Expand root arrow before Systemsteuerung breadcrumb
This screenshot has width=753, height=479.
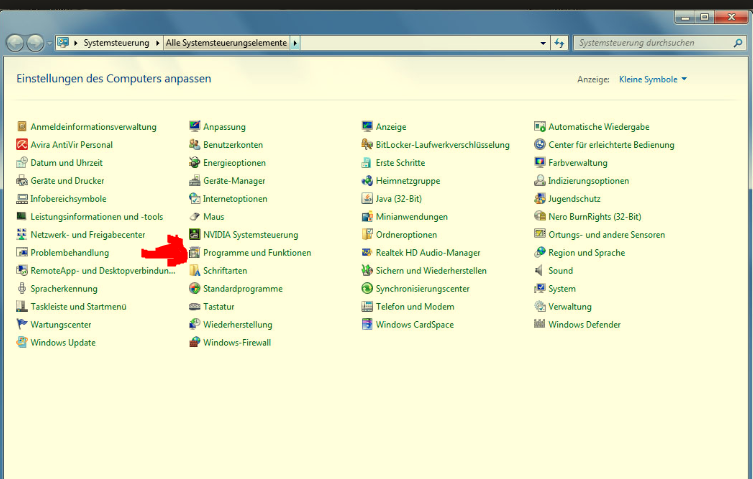click(x=75, y=43)
